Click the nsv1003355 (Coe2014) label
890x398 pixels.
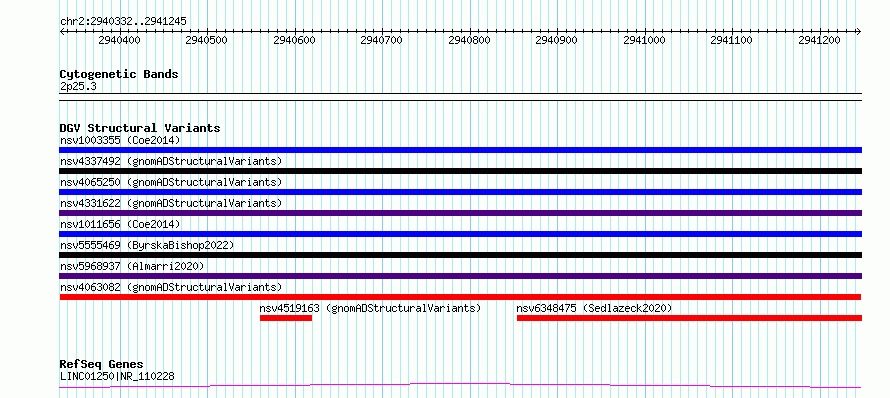click(120, 140)
